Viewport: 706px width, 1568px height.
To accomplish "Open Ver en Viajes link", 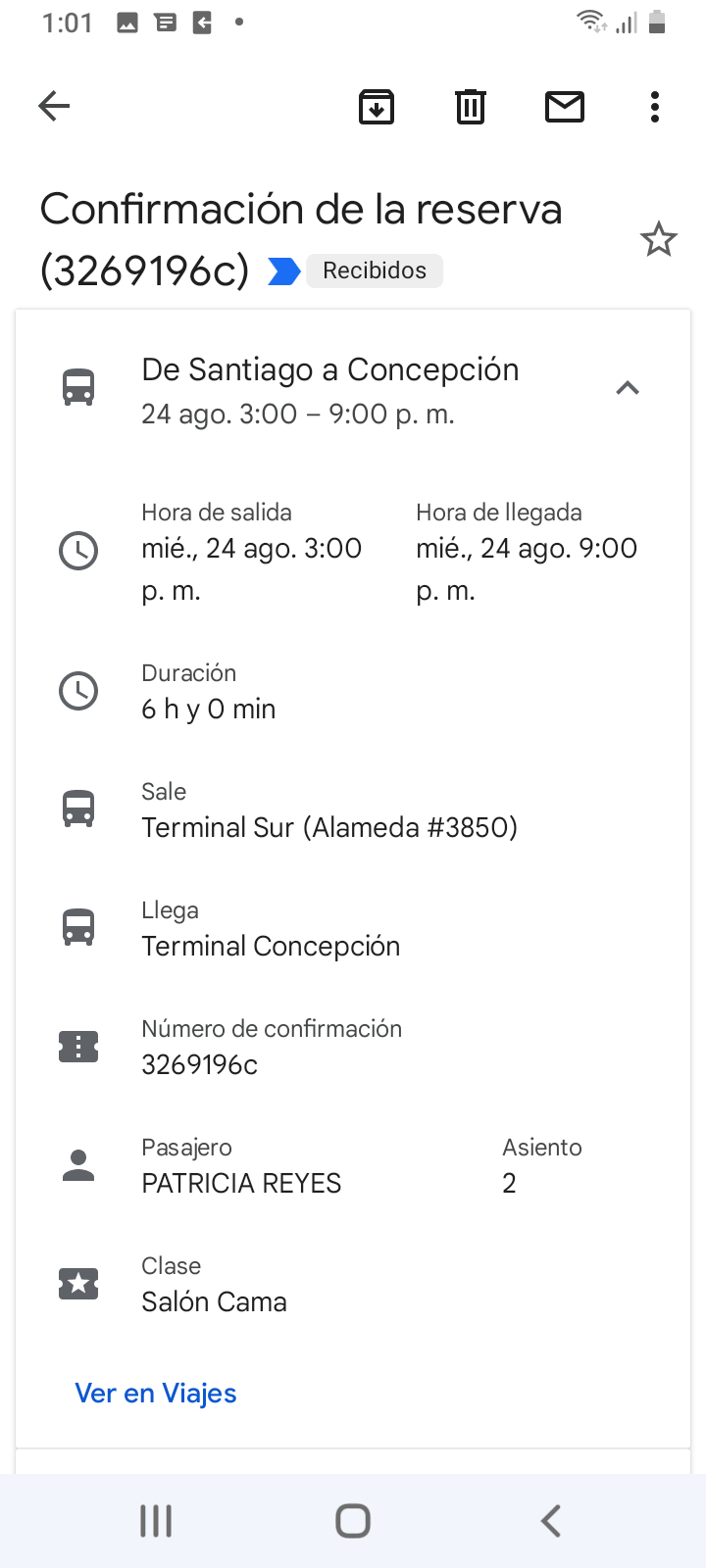I will point(156,1394).
